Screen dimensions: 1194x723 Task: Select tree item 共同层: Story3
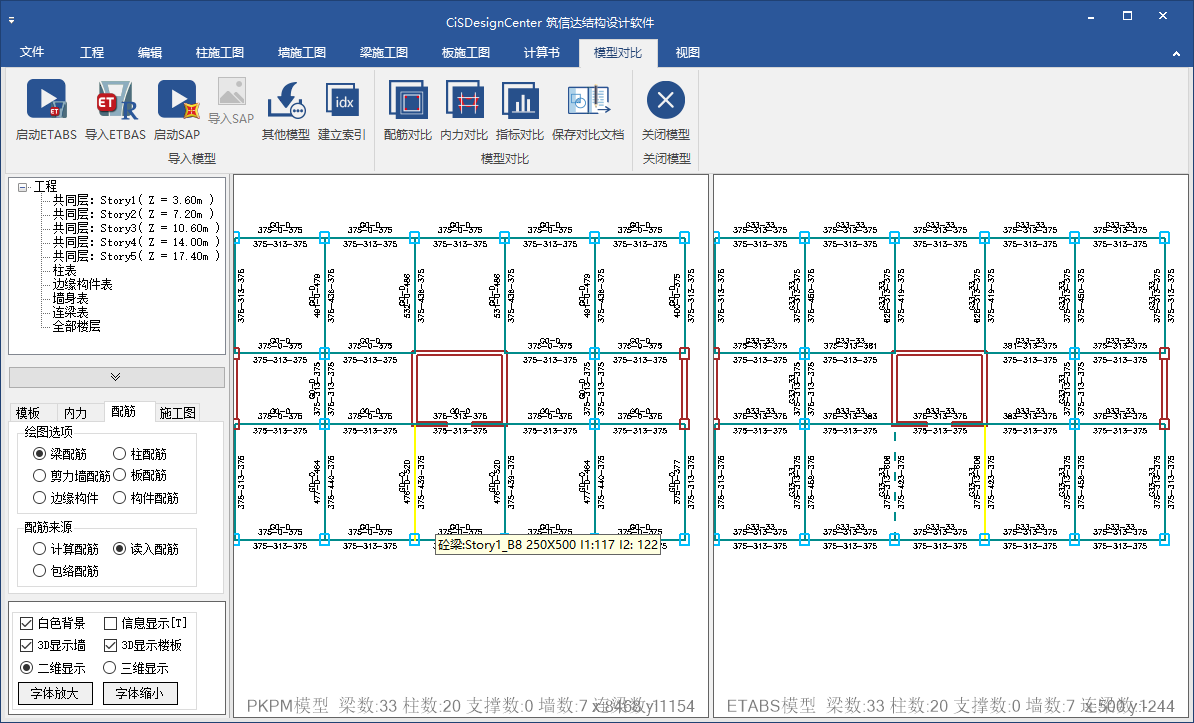click(x=136, y=228)
